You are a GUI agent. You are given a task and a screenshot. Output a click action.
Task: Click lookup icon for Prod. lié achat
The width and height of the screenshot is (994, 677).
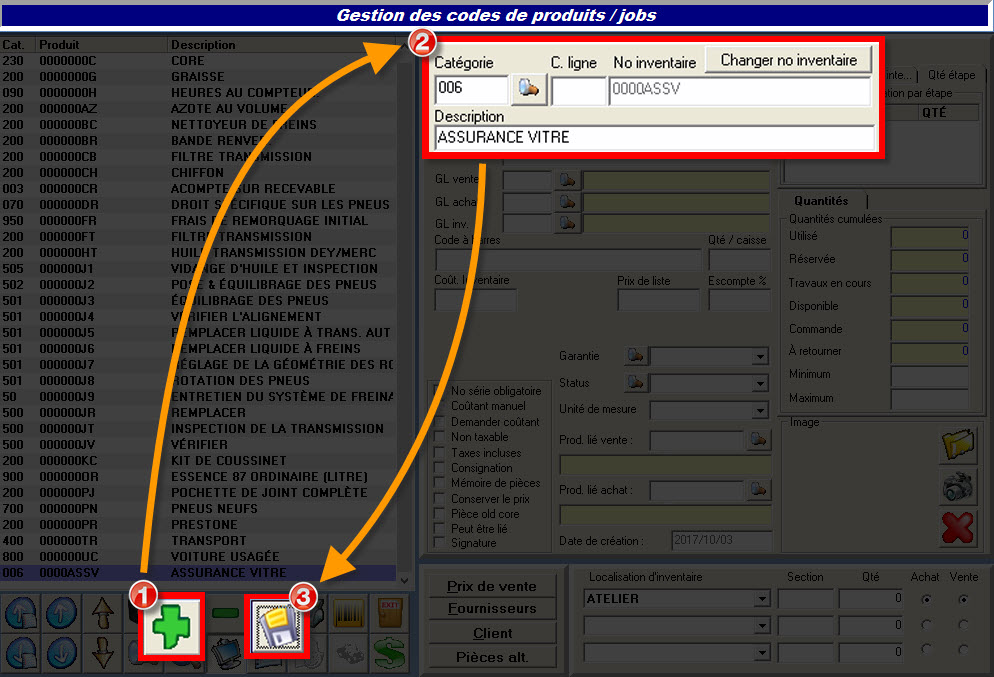coord(758,489)
